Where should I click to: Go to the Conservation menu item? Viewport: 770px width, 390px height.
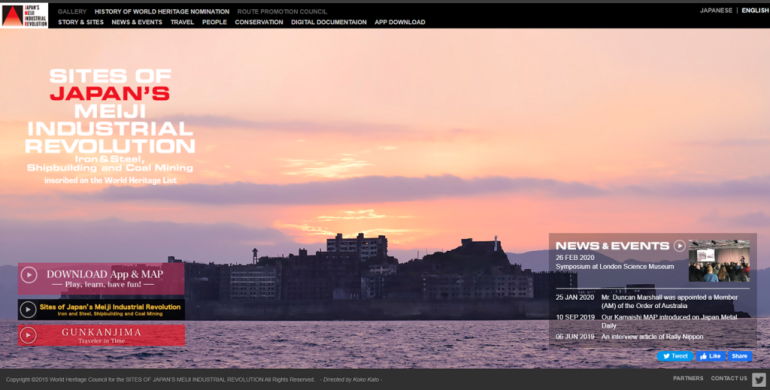(259, 22)
